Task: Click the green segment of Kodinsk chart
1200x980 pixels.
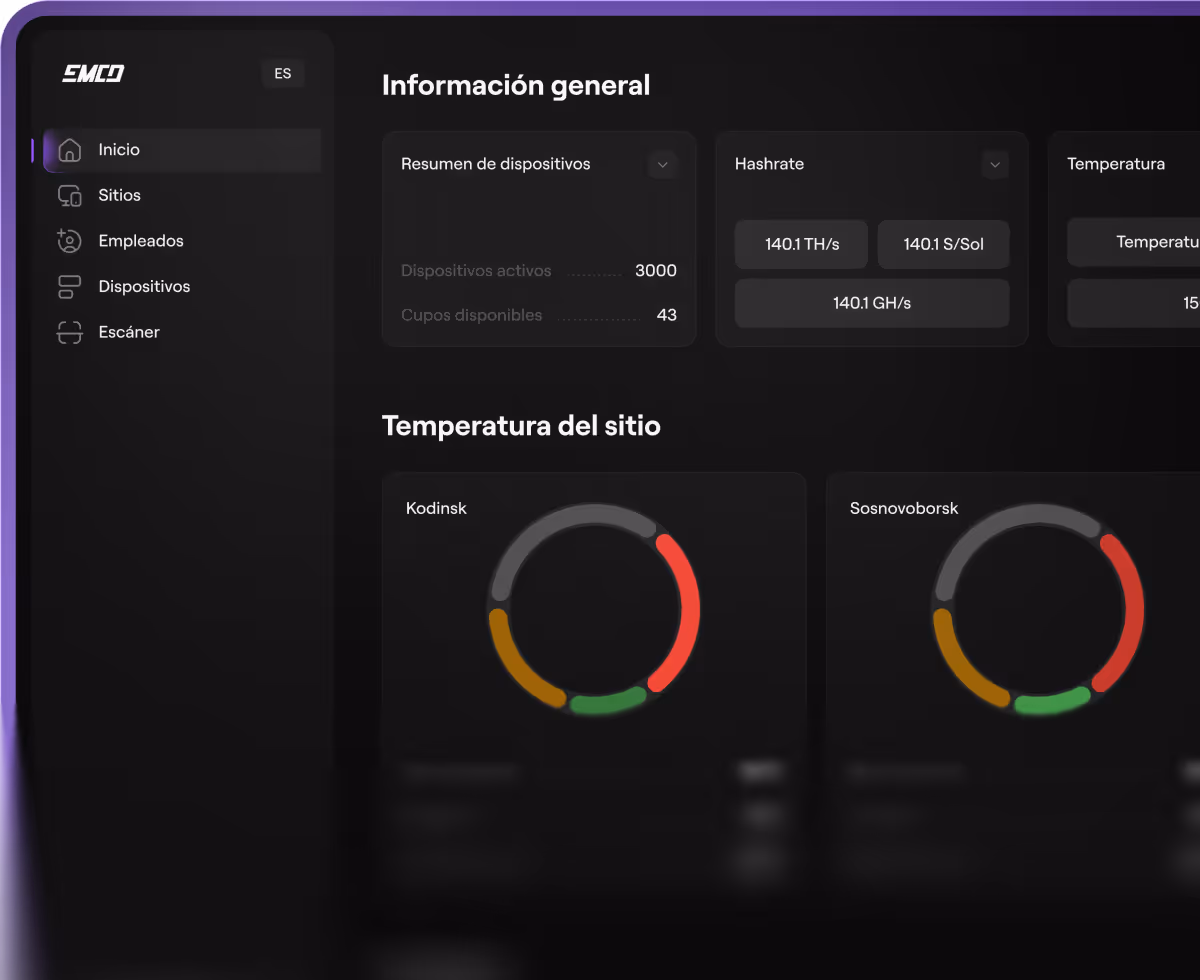Action: (608, 701)
